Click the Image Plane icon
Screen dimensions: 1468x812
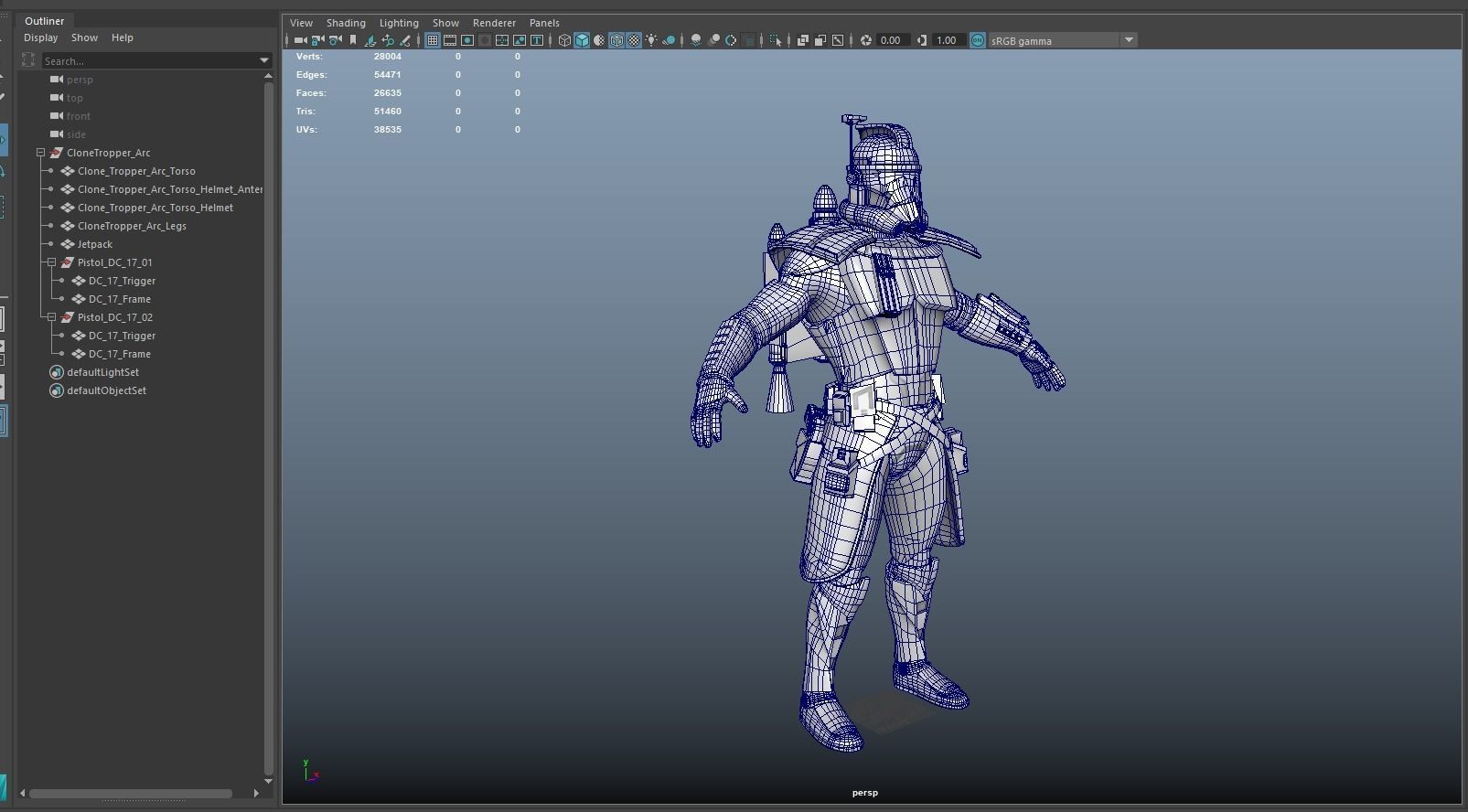tap(370, 40)
